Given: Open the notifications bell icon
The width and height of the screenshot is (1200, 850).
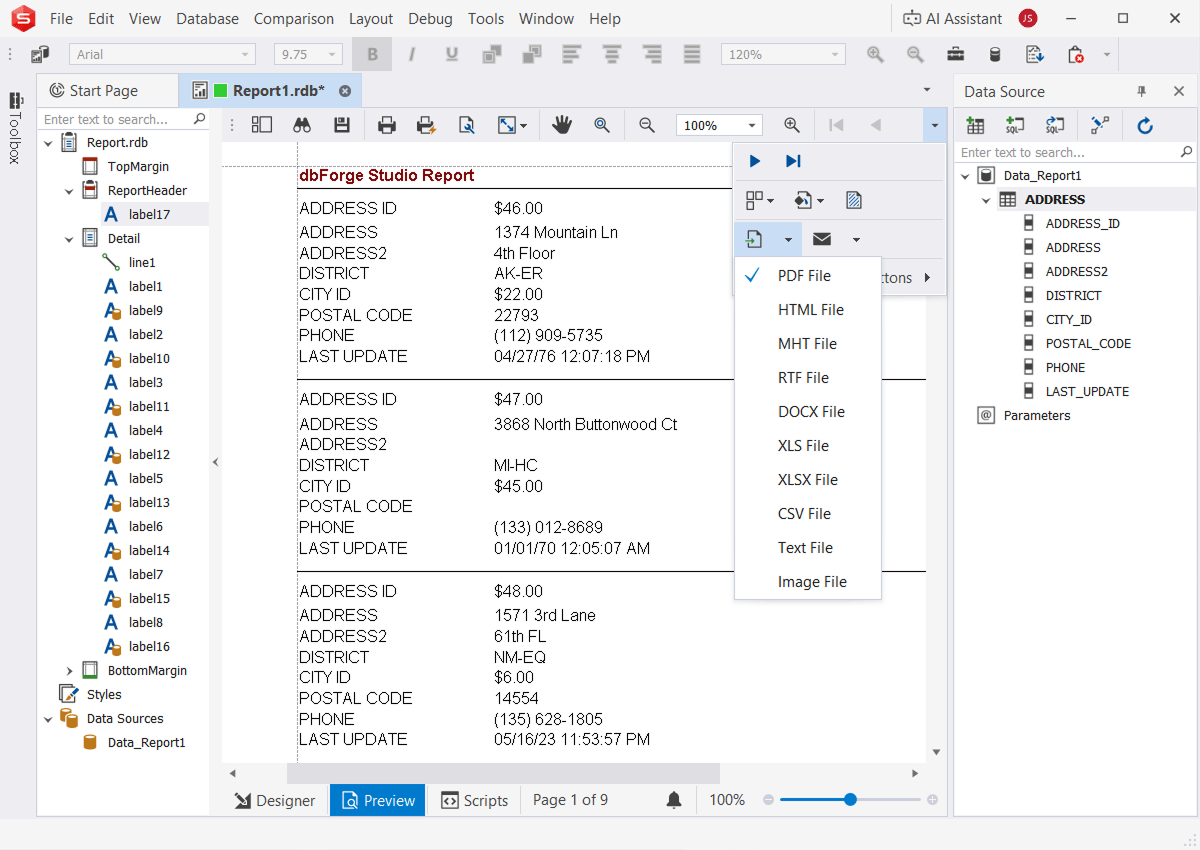Looking at the screenshot, I should (674, 800).
